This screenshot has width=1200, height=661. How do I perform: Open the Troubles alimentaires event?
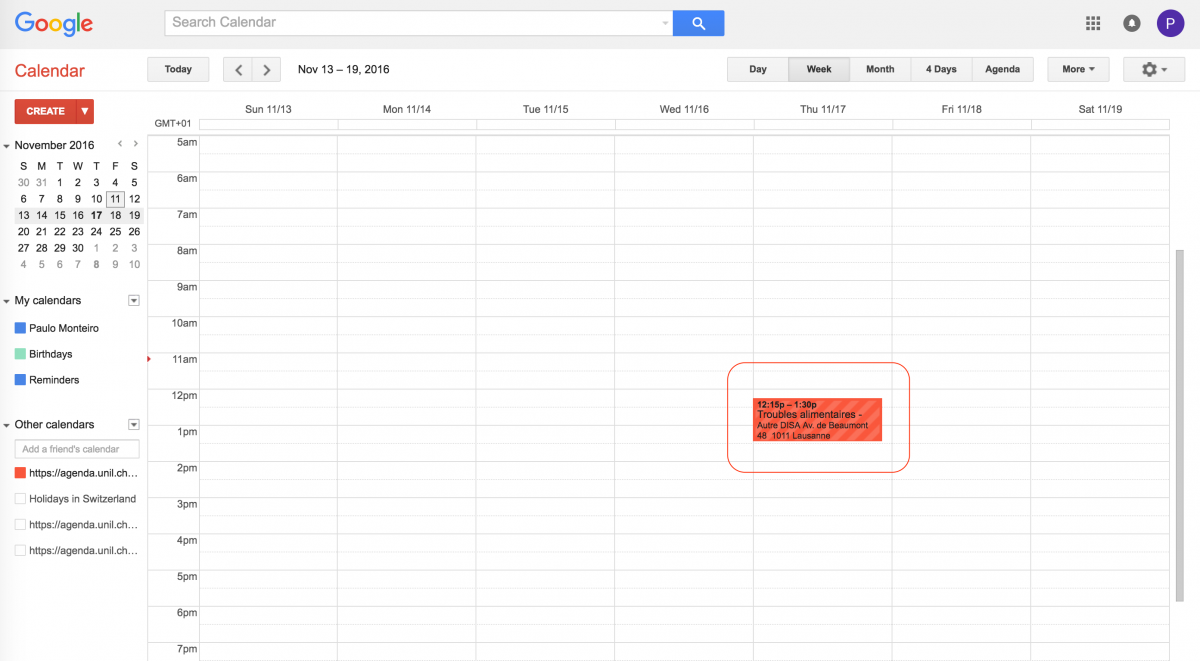coord(817,420)
